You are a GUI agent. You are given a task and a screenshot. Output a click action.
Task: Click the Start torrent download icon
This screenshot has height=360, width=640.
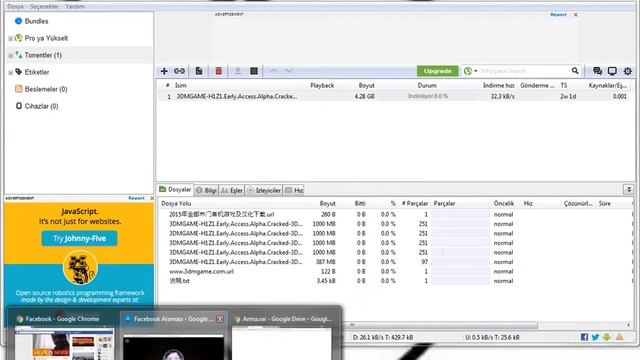pos(238,71)
